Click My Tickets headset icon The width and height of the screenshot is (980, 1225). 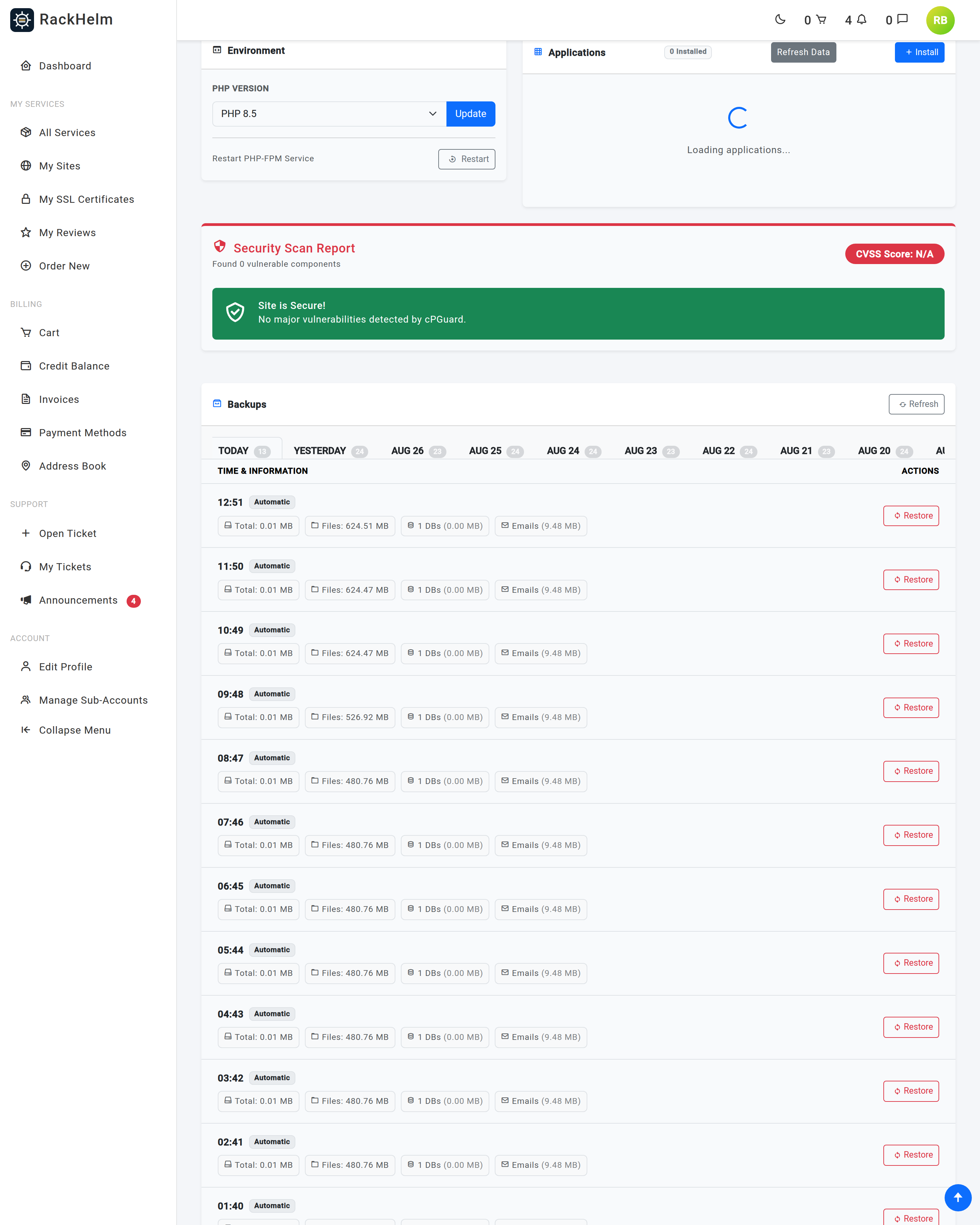26,567
